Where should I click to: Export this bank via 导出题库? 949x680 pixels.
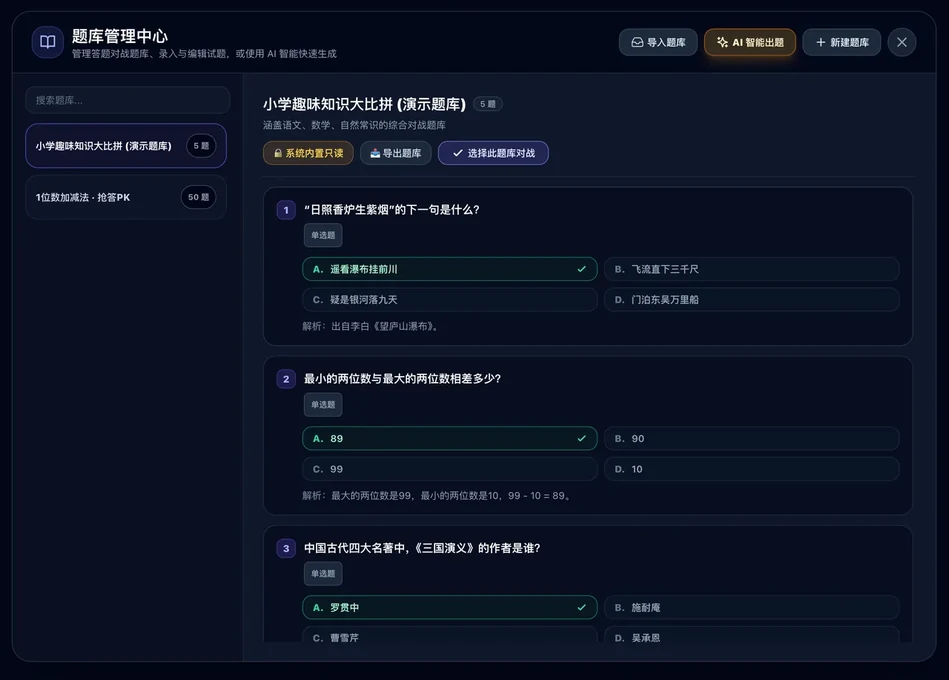[396, 153]
